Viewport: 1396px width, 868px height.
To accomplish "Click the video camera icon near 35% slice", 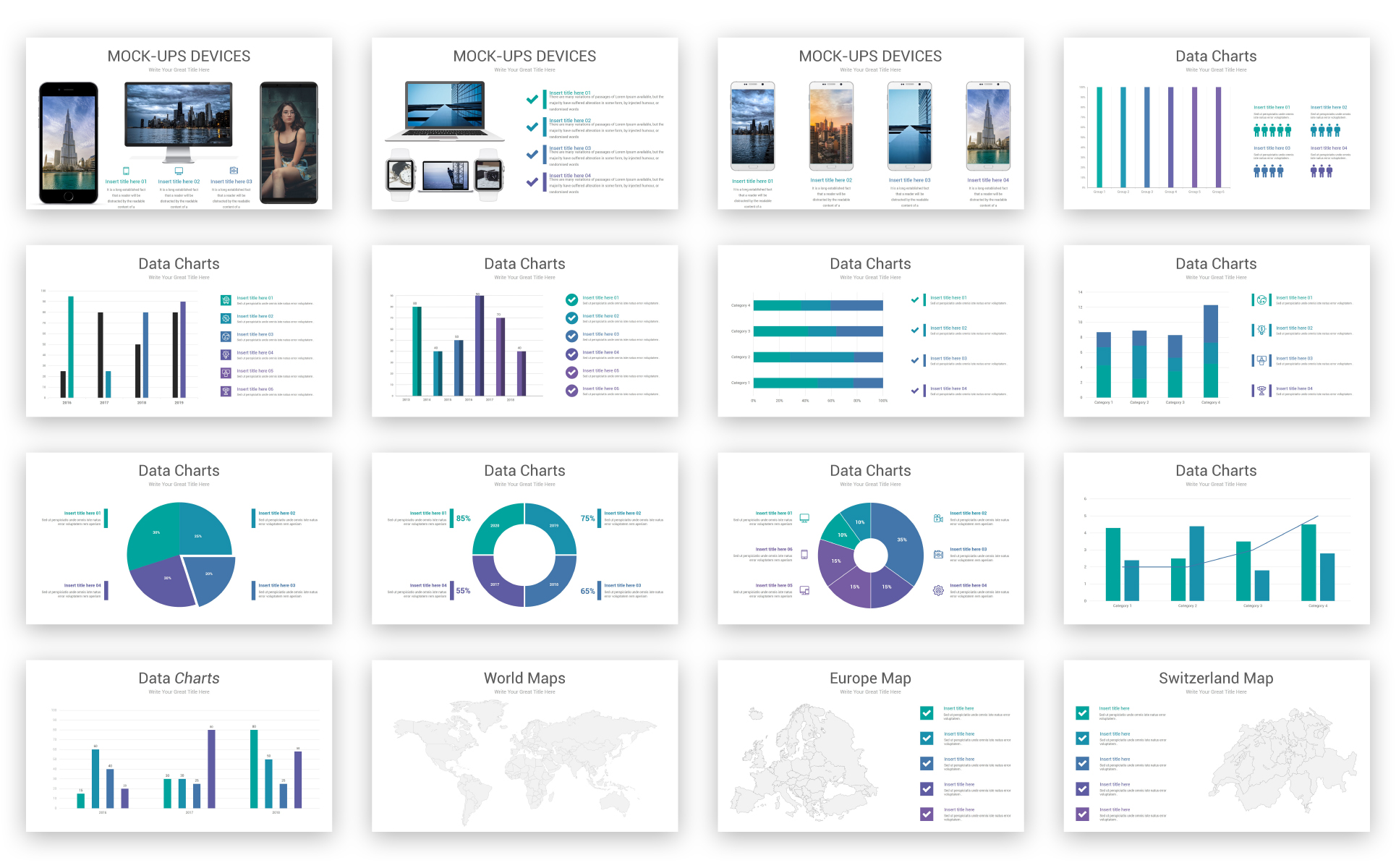I will click(938, 518).
